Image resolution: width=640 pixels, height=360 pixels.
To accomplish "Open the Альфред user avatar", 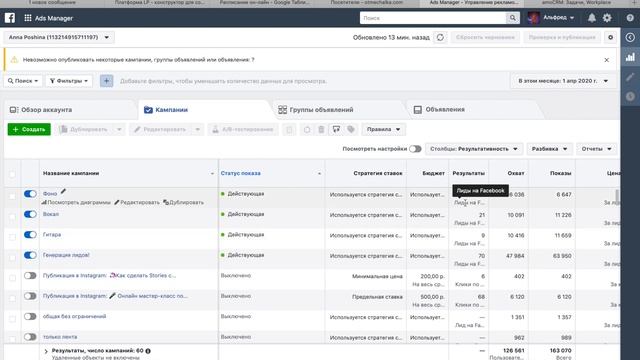I will click(533, 18).
